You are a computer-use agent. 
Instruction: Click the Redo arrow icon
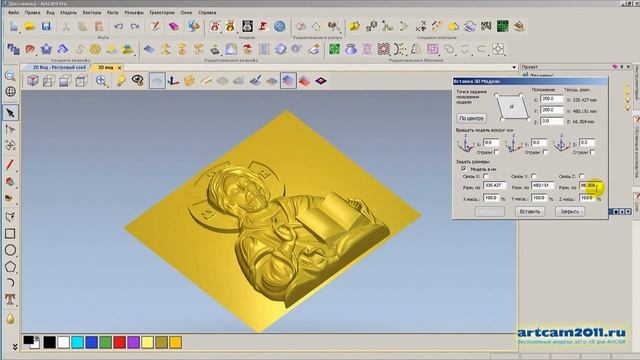(135, 27)
